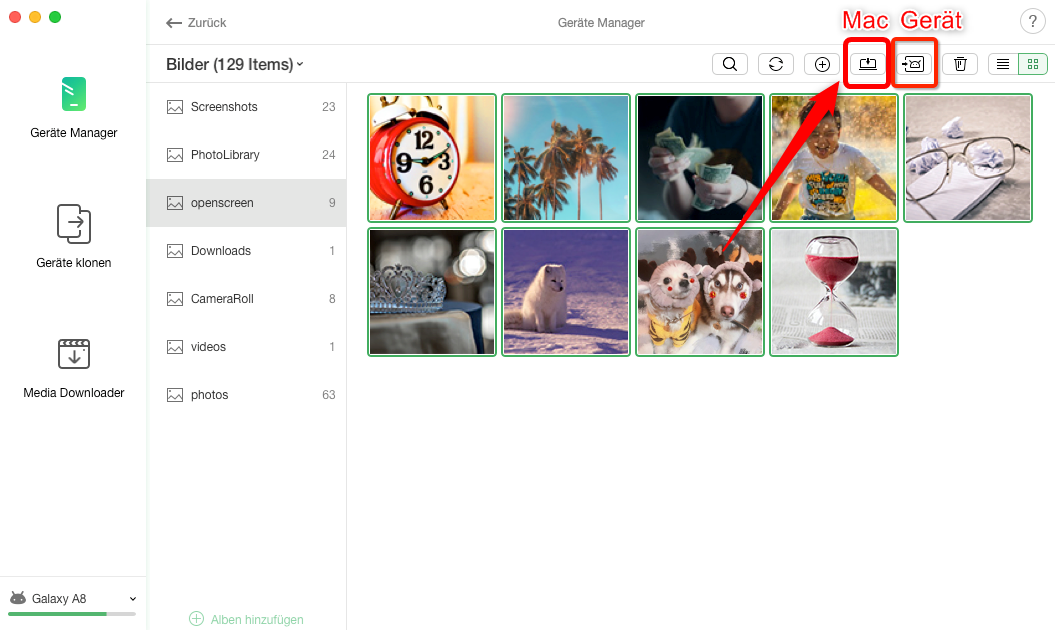Go back with Zurück button
Screen dimensions: 1055x630
[196, 23]
